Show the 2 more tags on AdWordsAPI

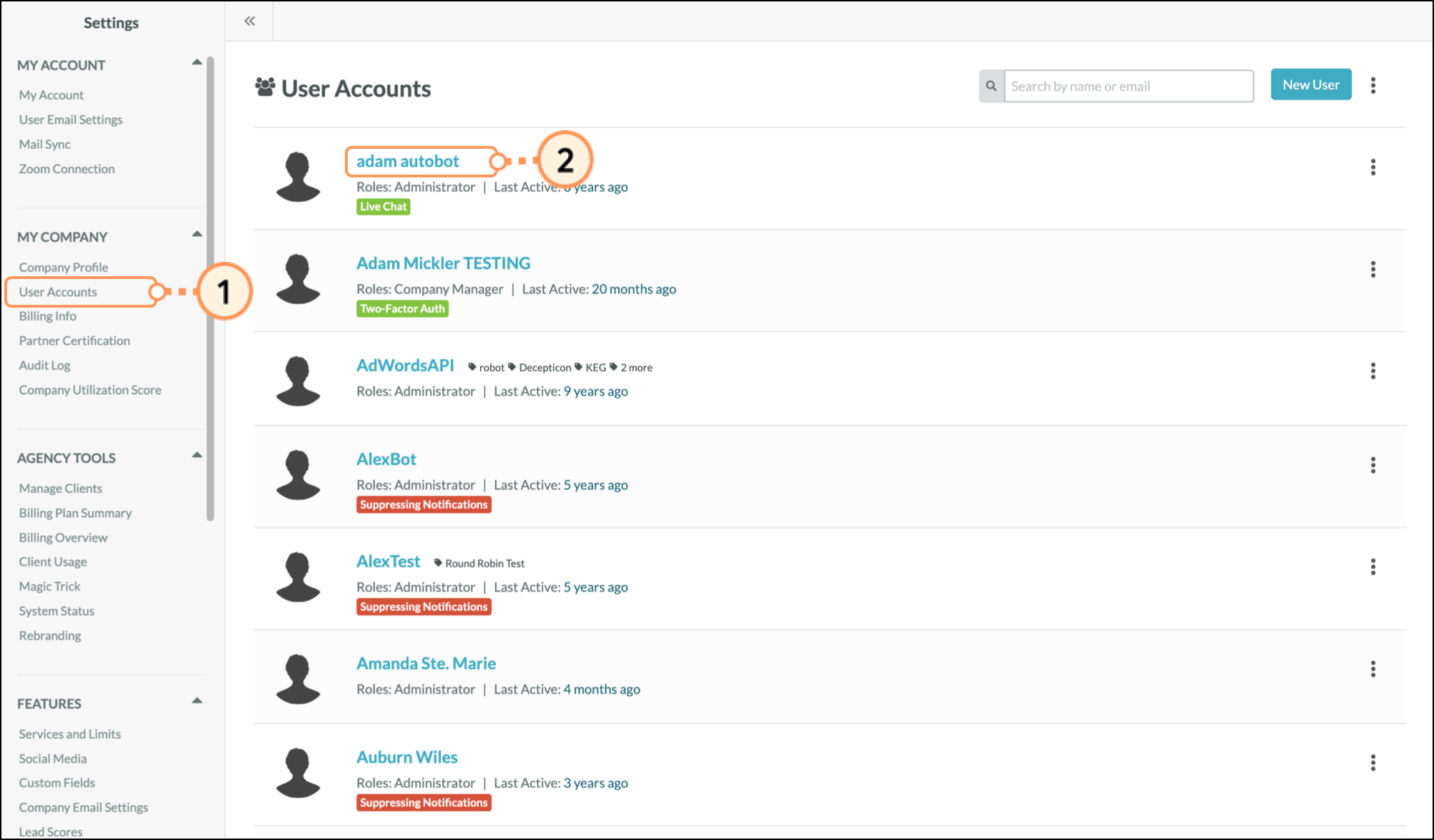(x=631, y=367)
